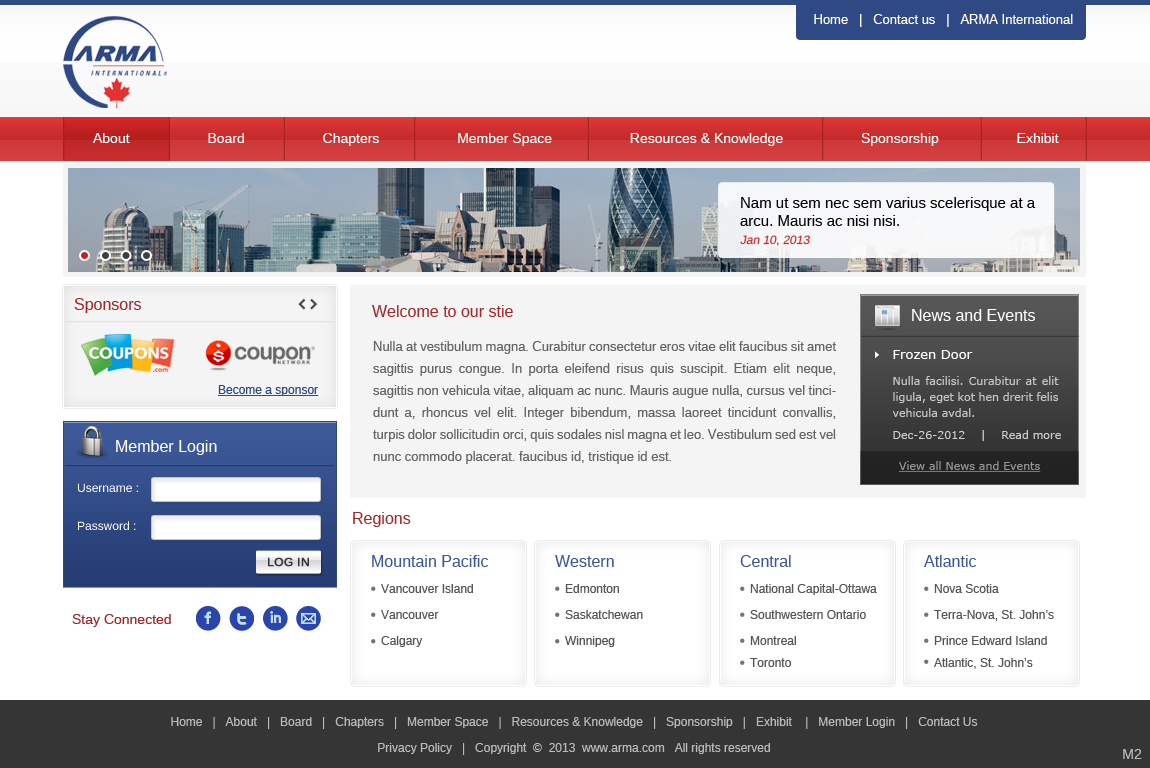
Task: Expand the Frozen Door news arrow
Action: pos(876,355)
